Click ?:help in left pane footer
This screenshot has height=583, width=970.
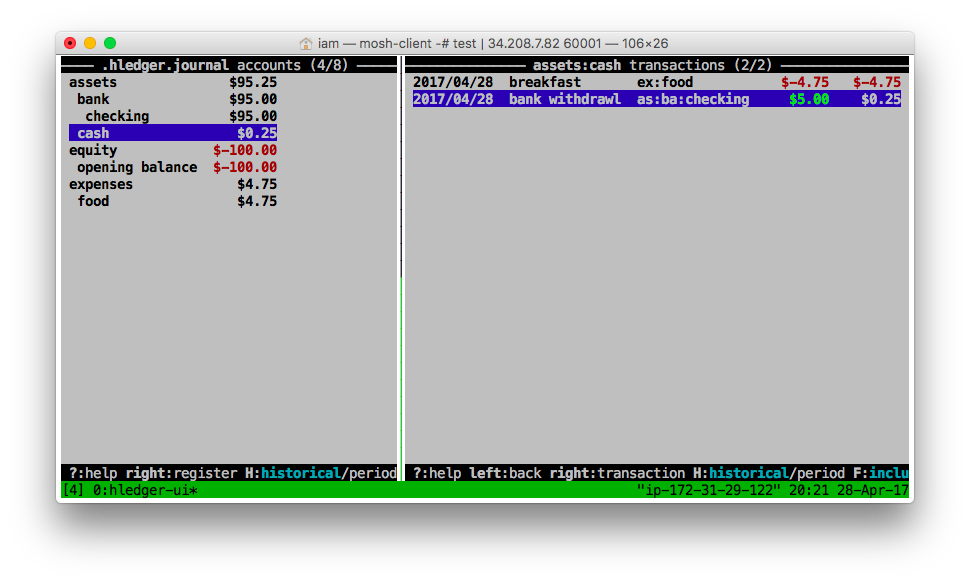pyautogui.click(x=93, y=473)
